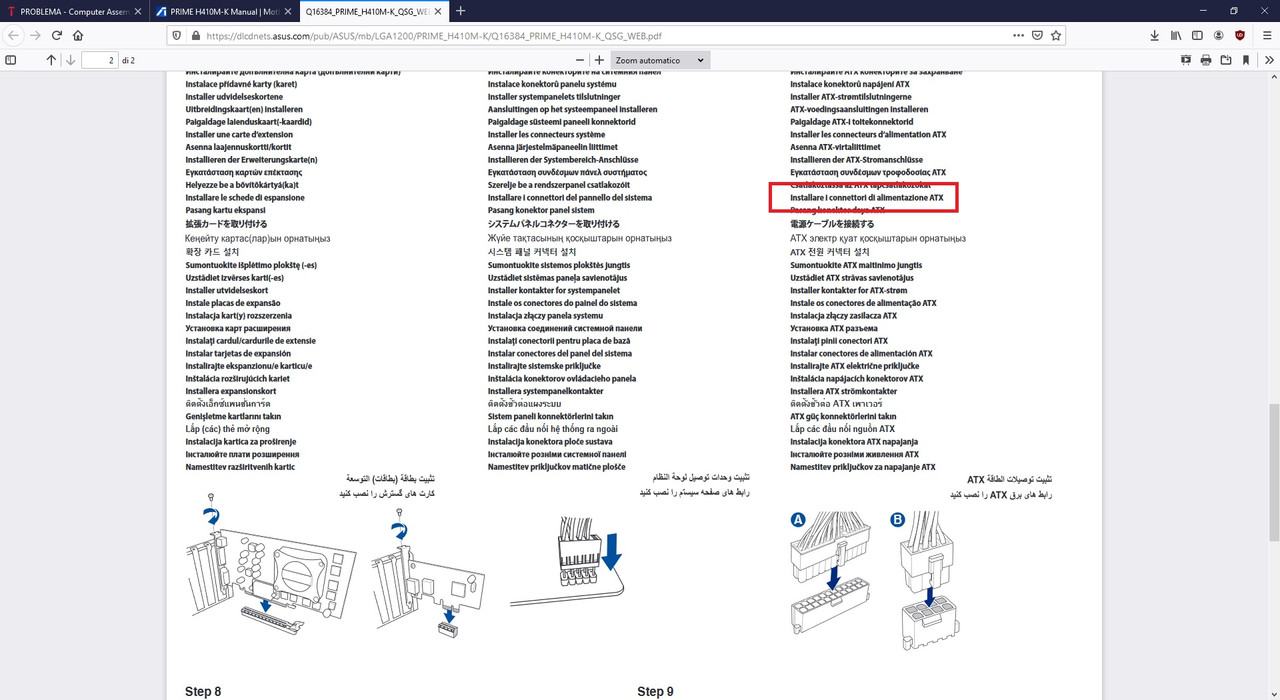1280x700 pixels.
Task: Click 'Step 8' heading
Action: (203, 691)
